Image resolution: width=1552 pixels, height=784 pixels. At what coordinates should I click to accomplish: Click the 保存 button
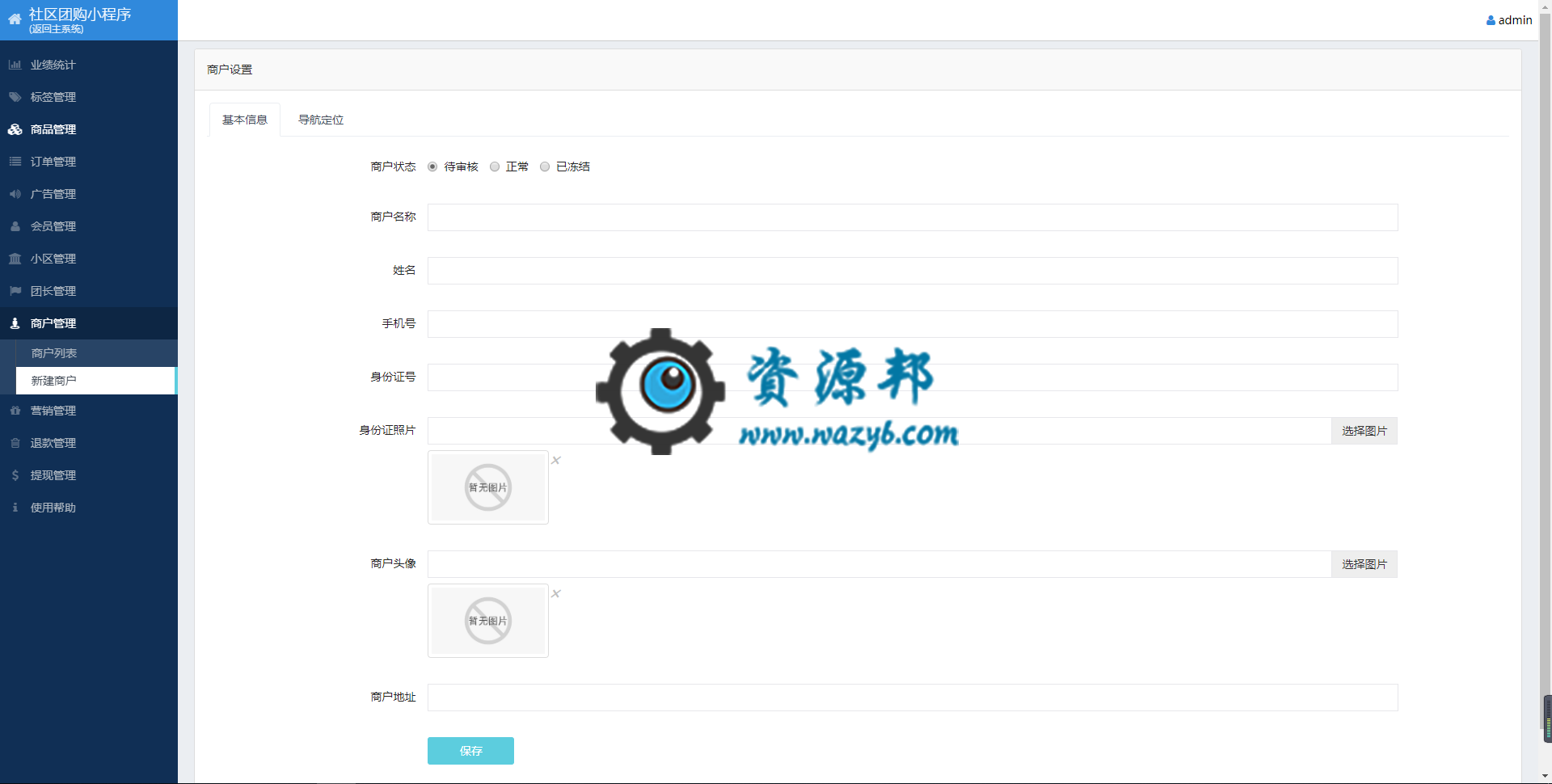point(470,751)
